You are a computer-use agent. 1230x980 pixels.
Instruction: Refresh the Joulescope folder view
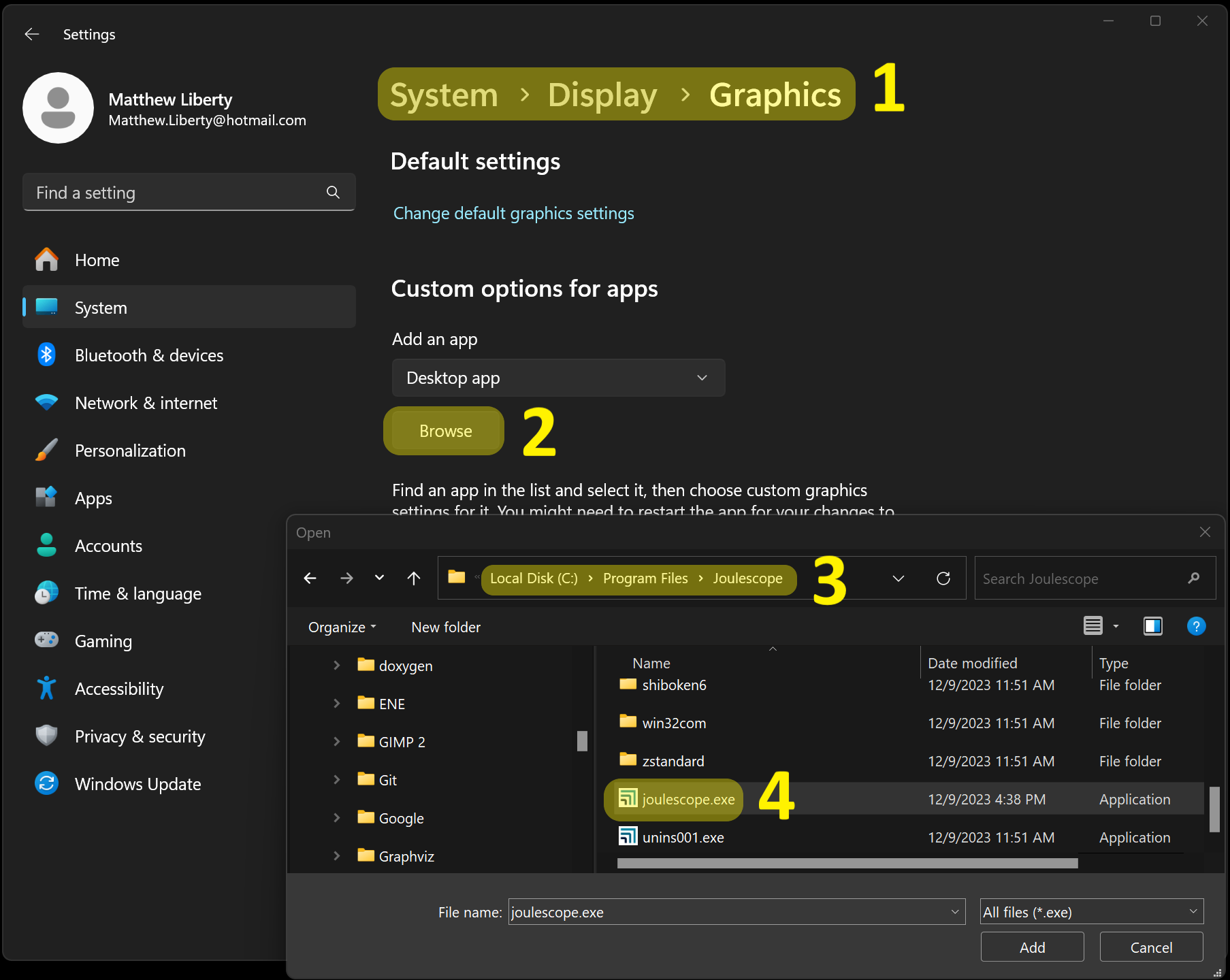pyautogui.click(x=943, y=578)
